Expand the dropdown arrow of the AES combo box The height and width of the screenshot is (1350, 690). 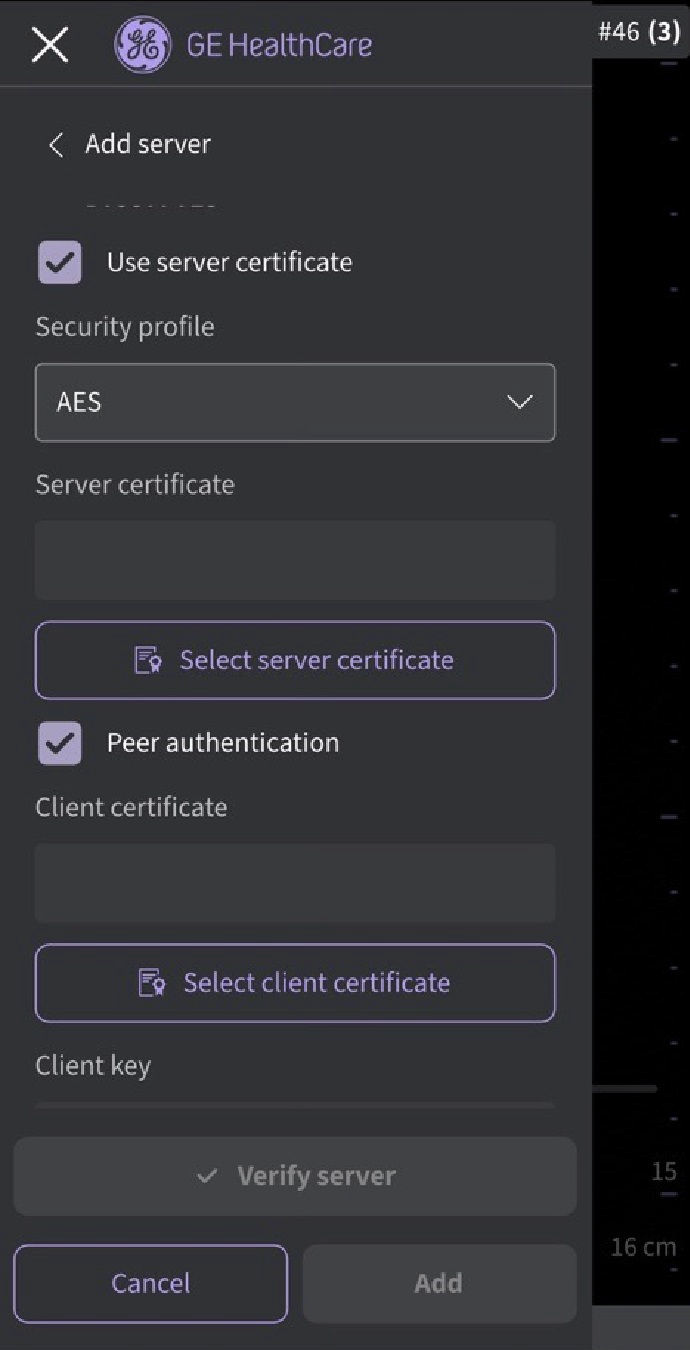coord(519,402)
